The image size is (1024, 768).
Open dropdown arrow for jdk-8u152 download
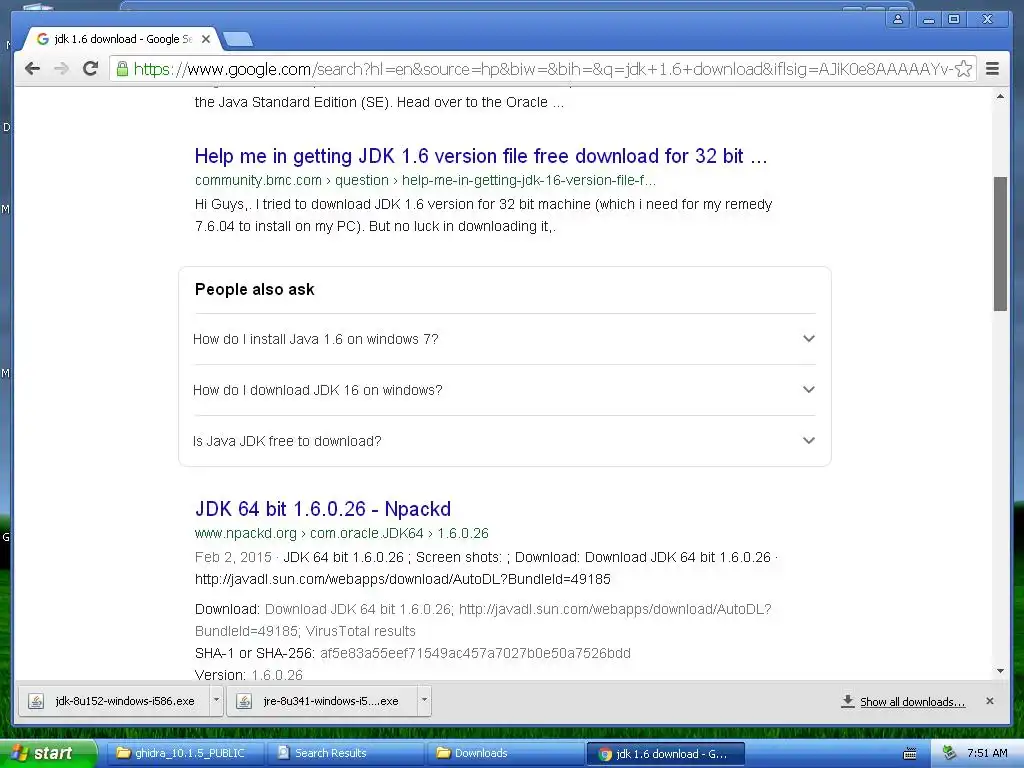coord(216,700)
